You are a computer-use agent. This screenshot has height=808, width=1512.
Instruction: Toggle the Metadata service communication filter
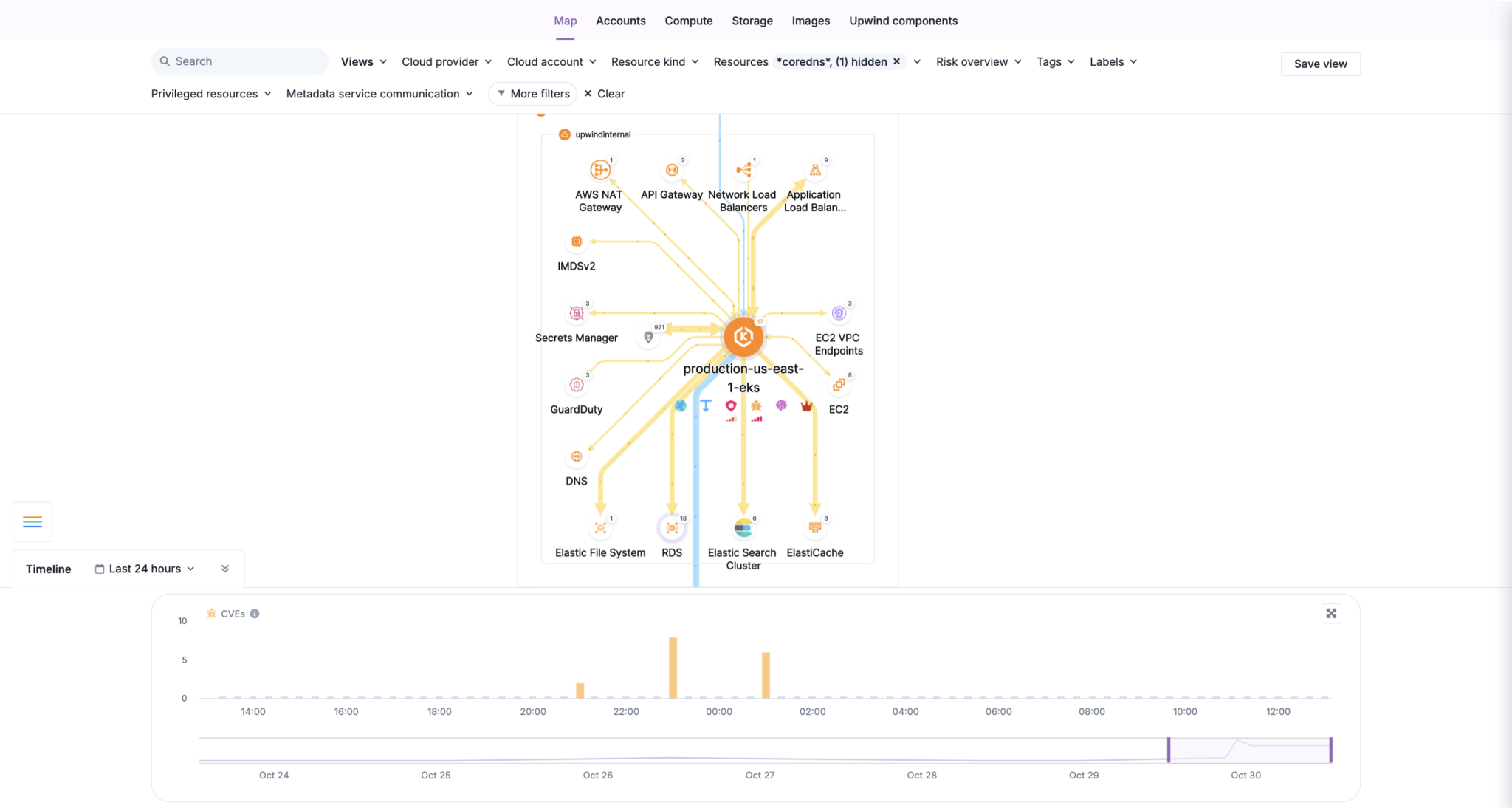point(379,93)
